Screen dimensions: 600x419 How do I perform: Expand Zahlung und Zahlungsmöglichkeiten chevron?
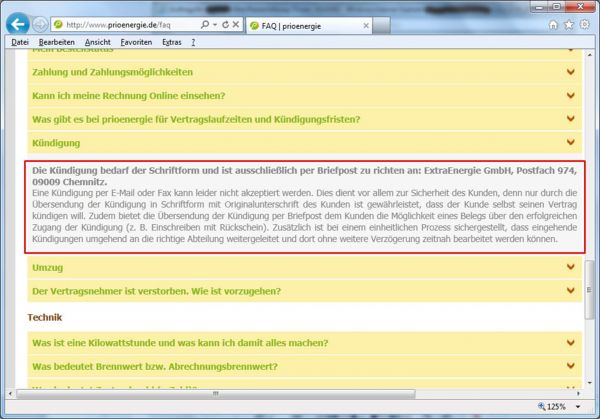tap(571, 72)
